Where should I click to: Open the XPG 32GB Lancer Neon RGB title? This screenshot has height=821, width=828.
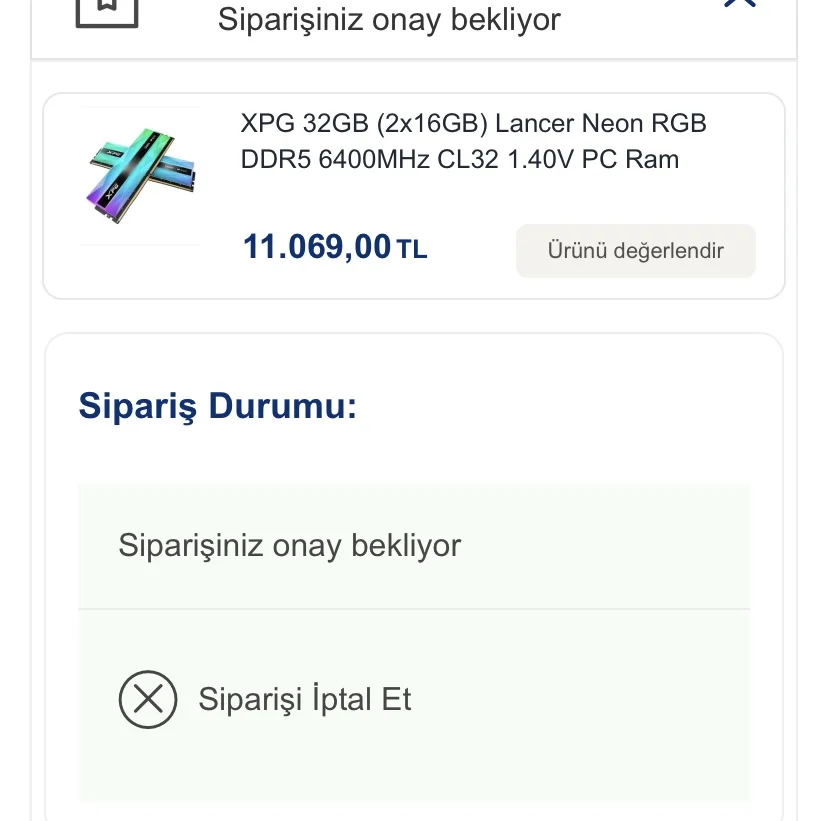coord(473,124)
